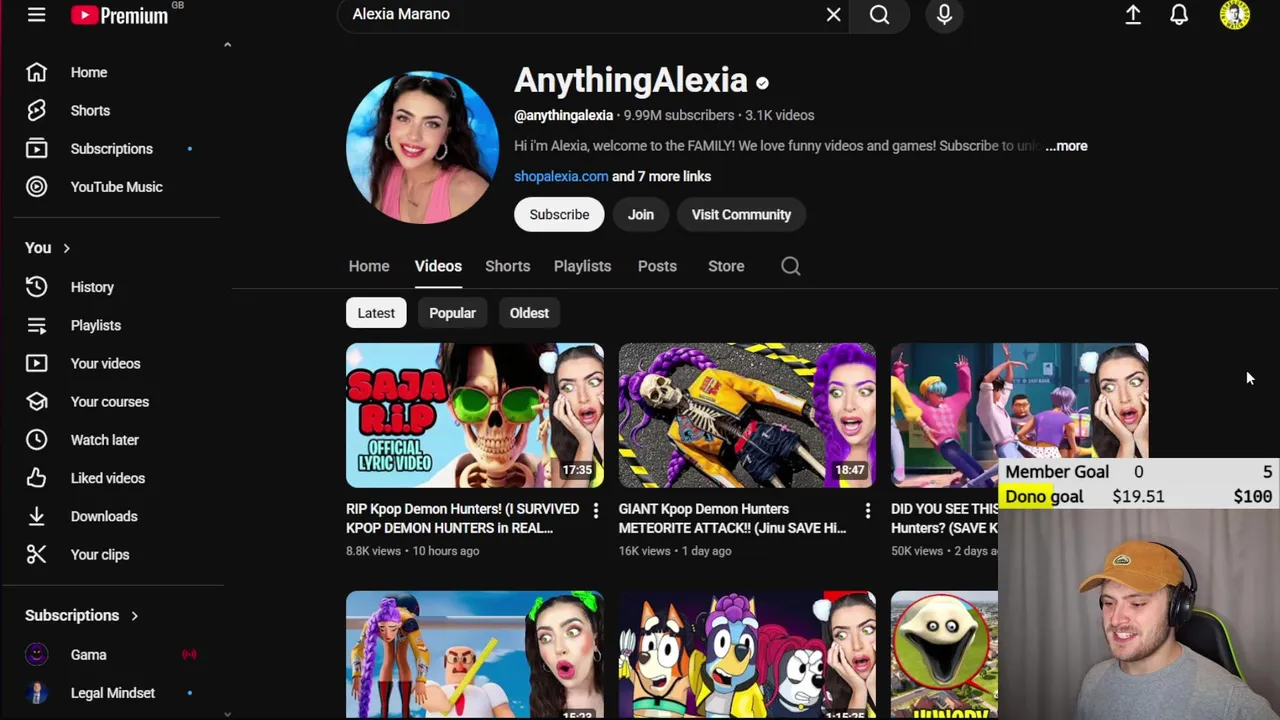Image resolution: width=1280 pixels, height=720 pixels.
Task: Subscribe to AnythingAlexia
Action: click(x=559, y=215)
